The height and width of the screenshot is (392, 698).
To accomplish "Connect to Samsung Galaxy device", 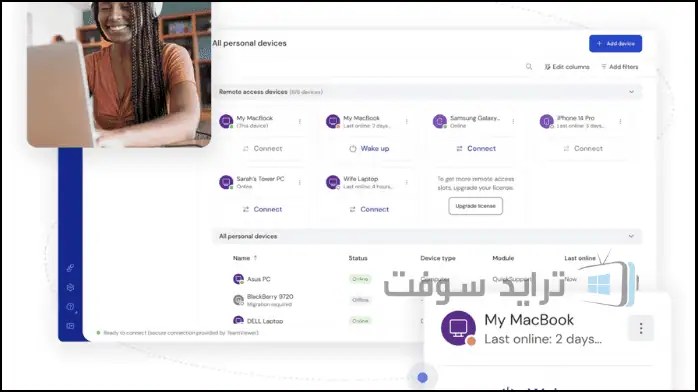I will click(476, 149).
